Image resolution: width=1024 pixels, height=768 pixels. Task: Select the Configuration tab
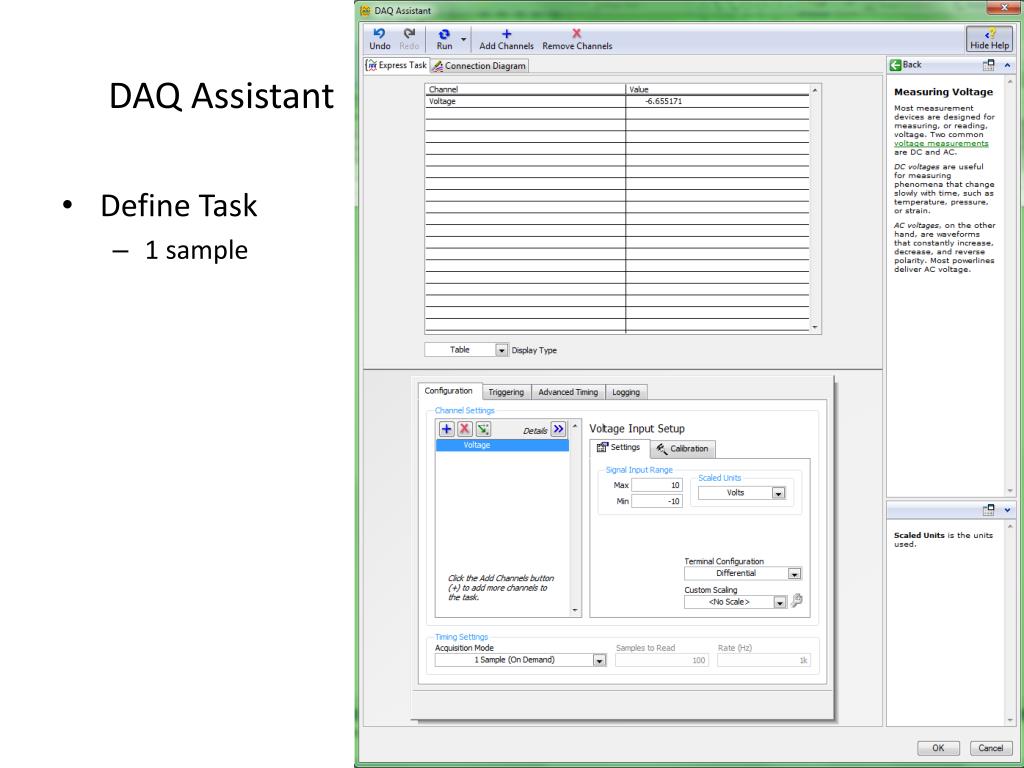pos(449,391)
